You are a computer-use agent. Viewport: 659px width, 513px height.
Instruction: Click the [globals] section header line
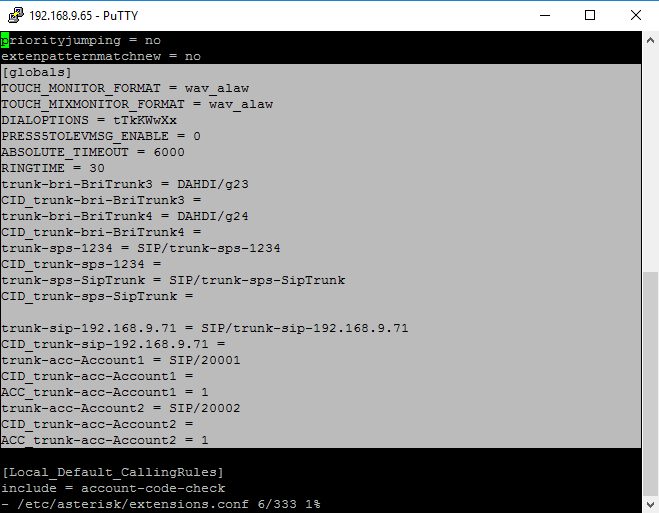coord(37,72)
